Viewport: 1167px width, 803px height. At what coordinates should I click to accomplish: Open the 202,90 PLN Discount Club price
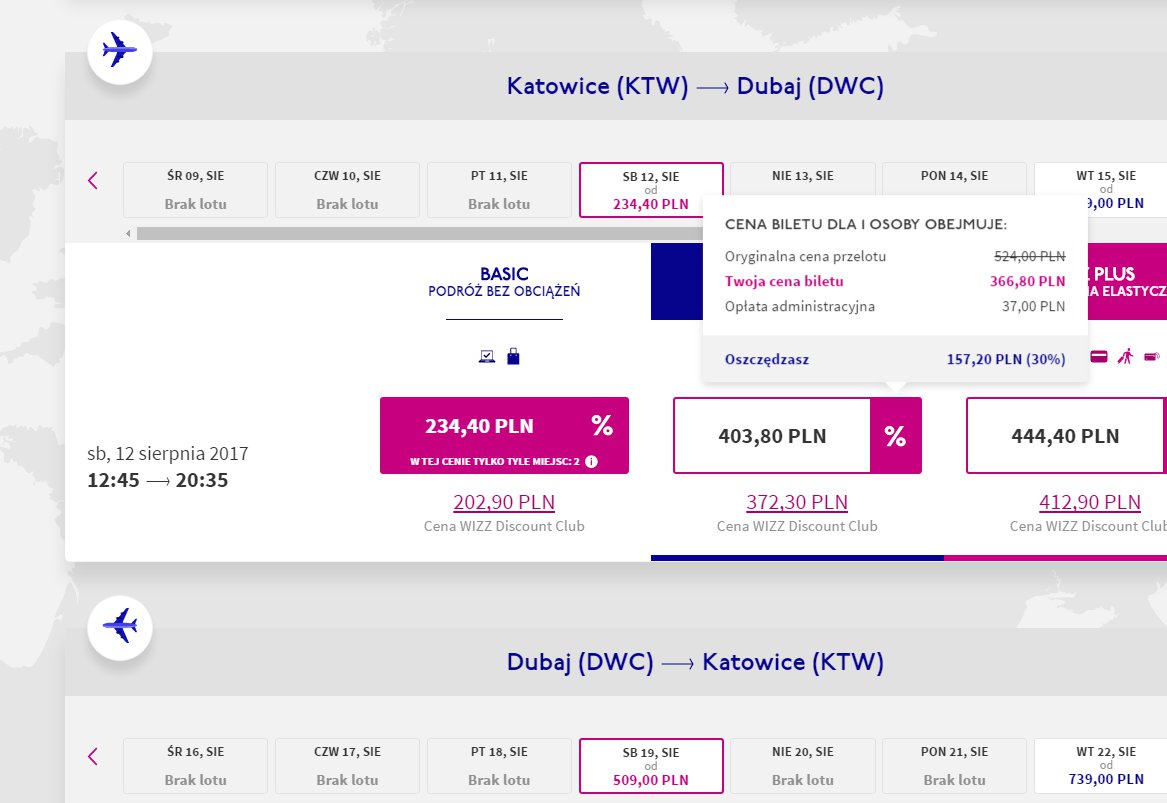point(505,502)
